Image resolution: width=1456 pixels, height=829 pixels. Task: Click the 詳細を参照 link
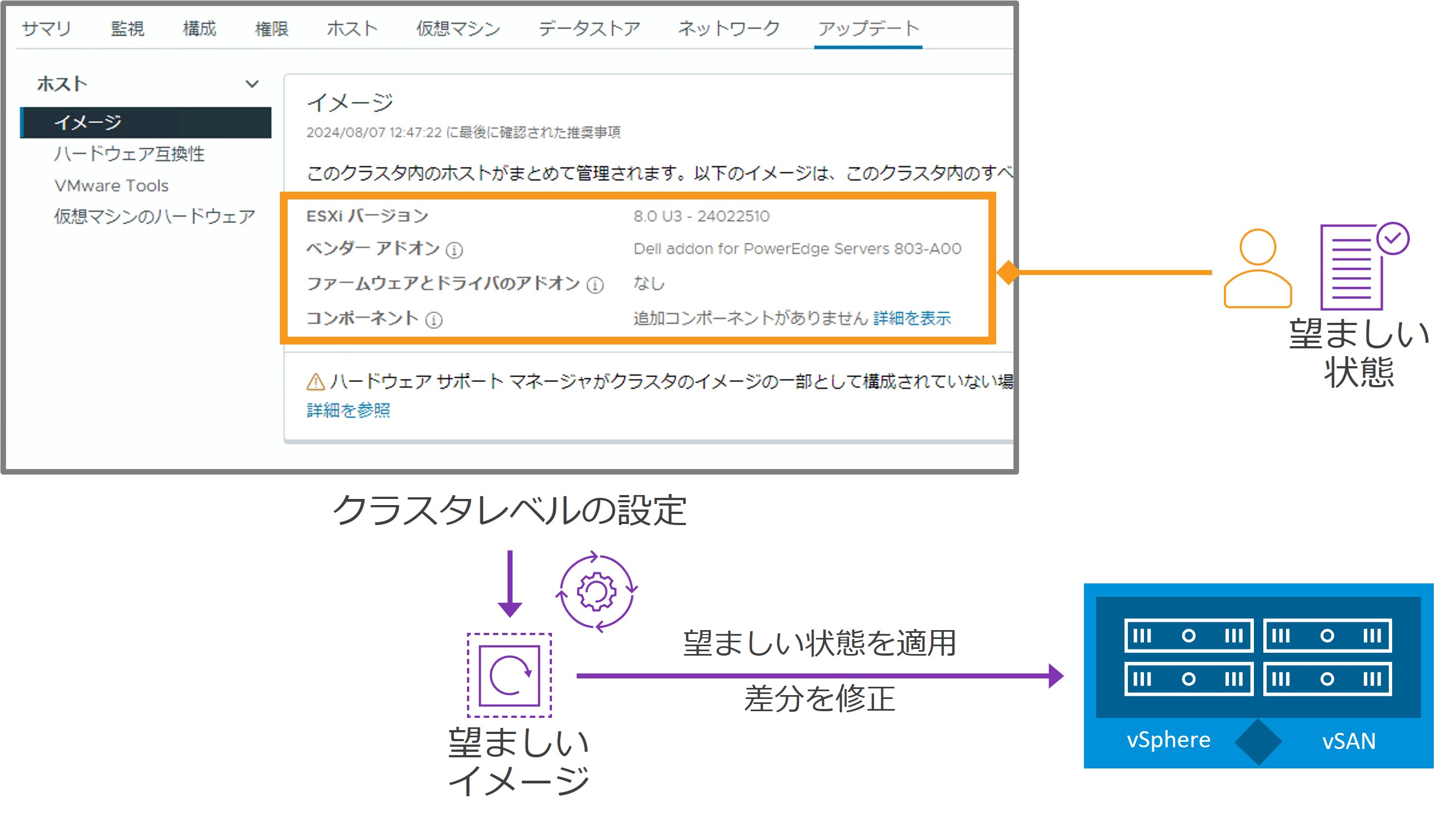coord(348,411)
